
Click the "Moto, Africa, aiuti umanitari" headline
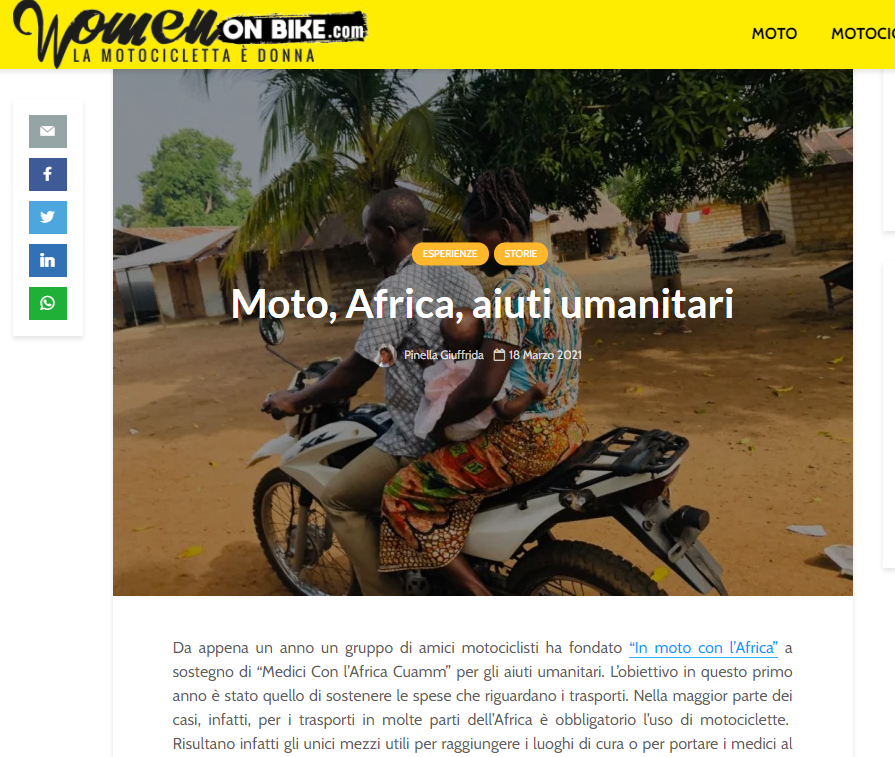[x=482, y=304]
